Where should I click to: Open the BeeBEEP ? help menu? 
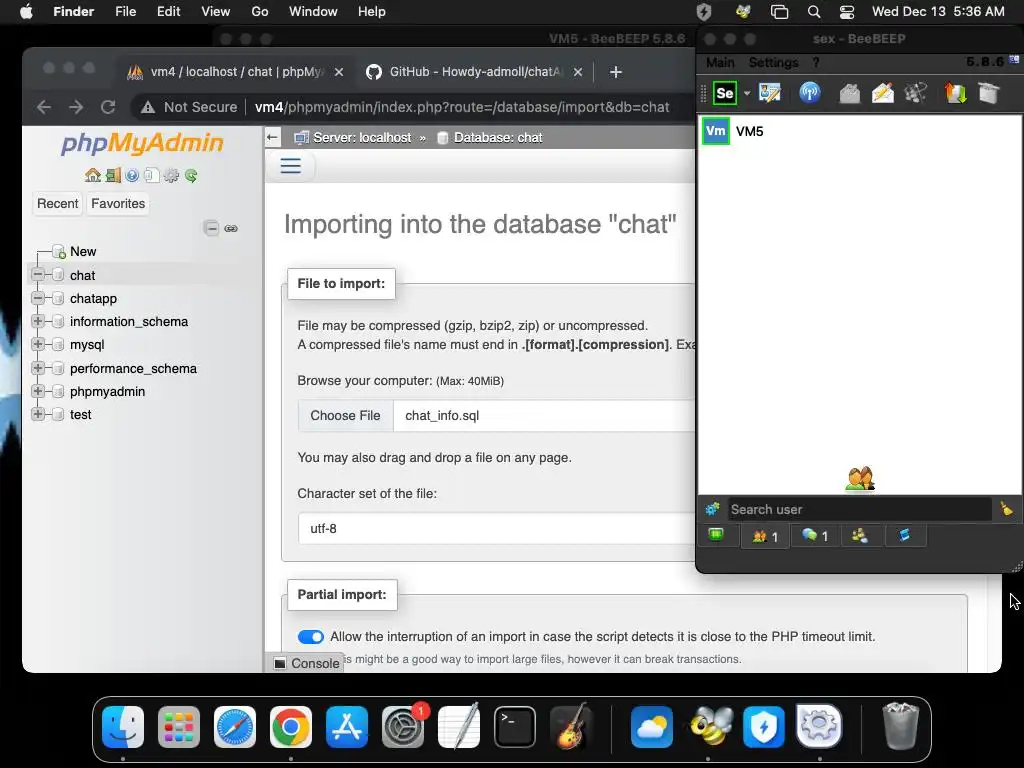coord(816,63)
